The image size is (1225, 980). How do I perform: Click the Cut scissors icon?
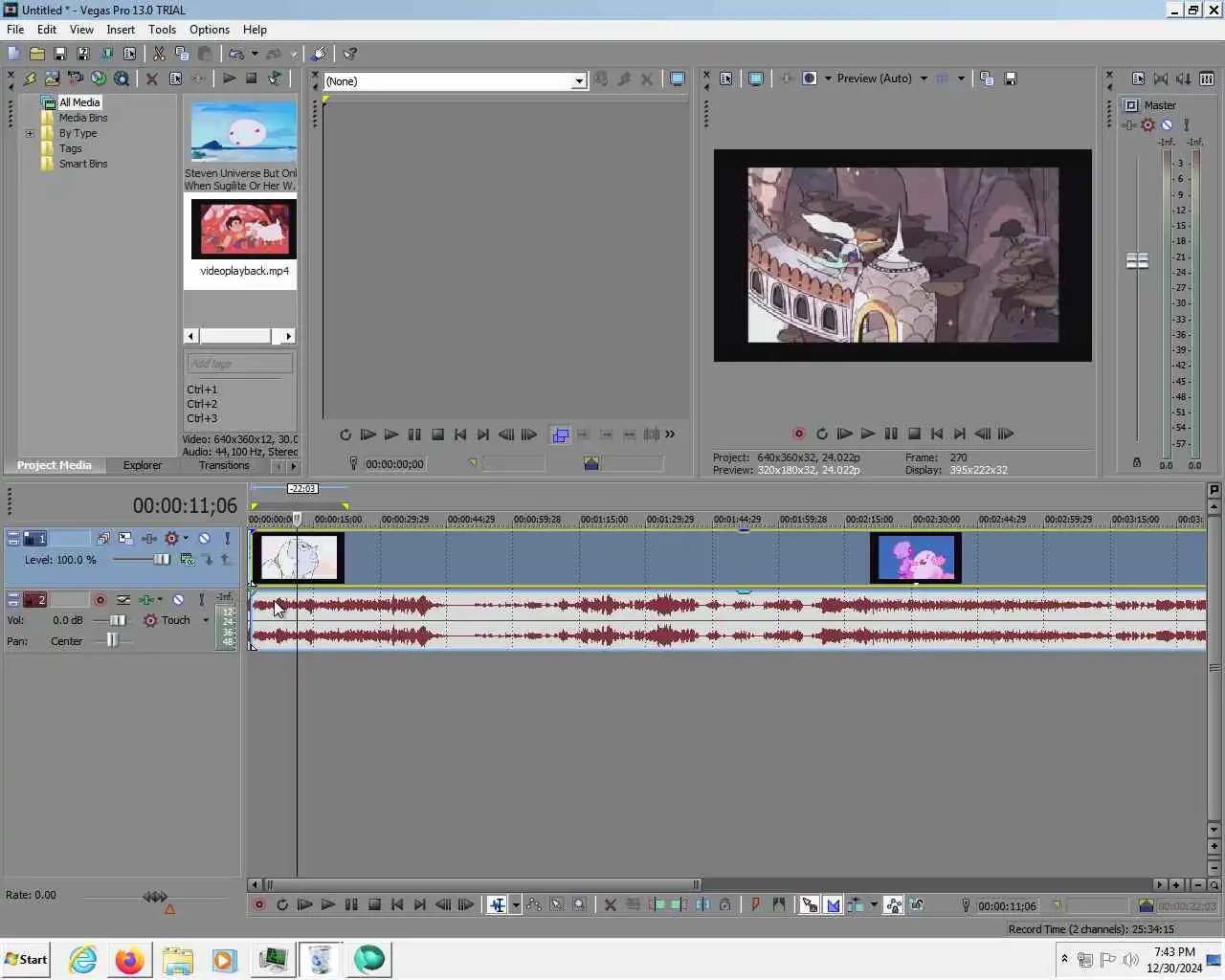(159, 55)
